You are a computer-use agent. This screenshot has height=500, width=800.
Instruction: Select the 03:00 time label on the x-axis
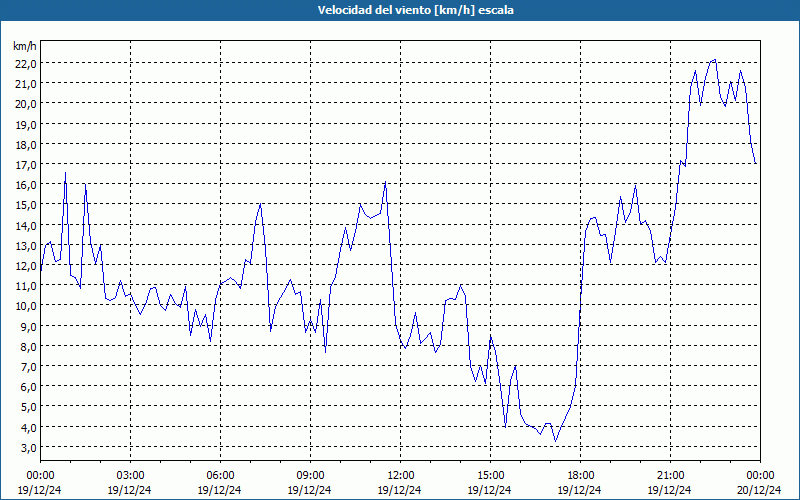coord(131,476)
